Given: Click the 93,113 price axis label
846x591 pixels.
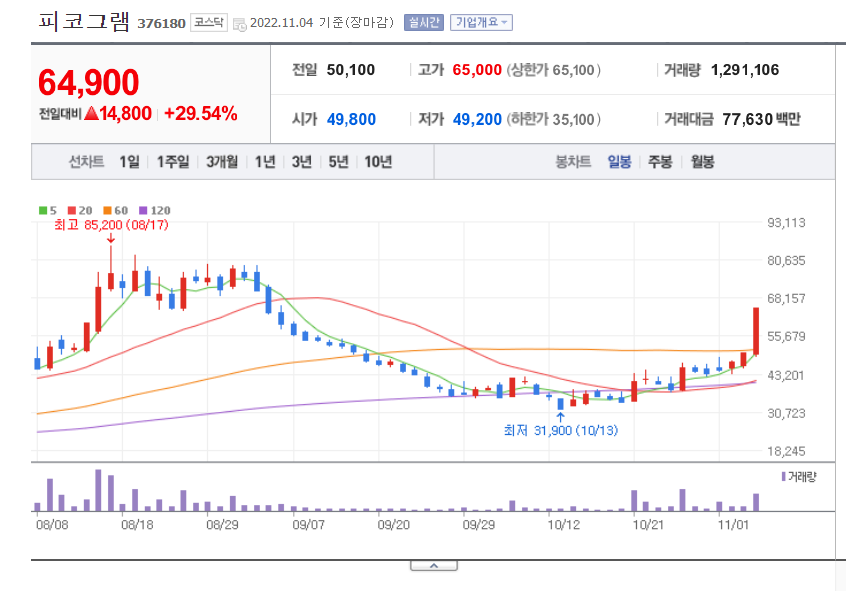Looking at the screenshot, I should (786, 222).
